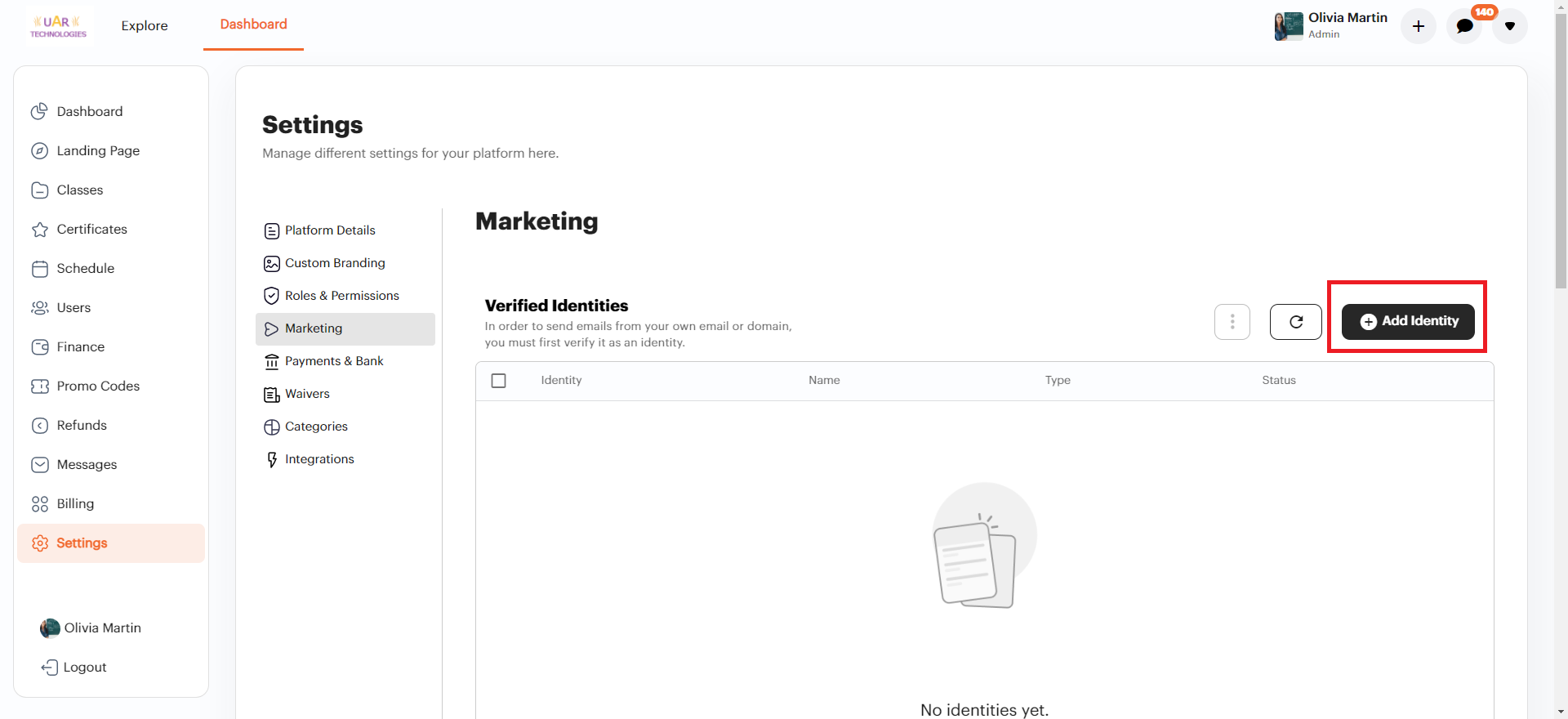Screen dimensions: 1568x719
Task: Click the Promo Codes ticket icon
Action: pos(39,386)
